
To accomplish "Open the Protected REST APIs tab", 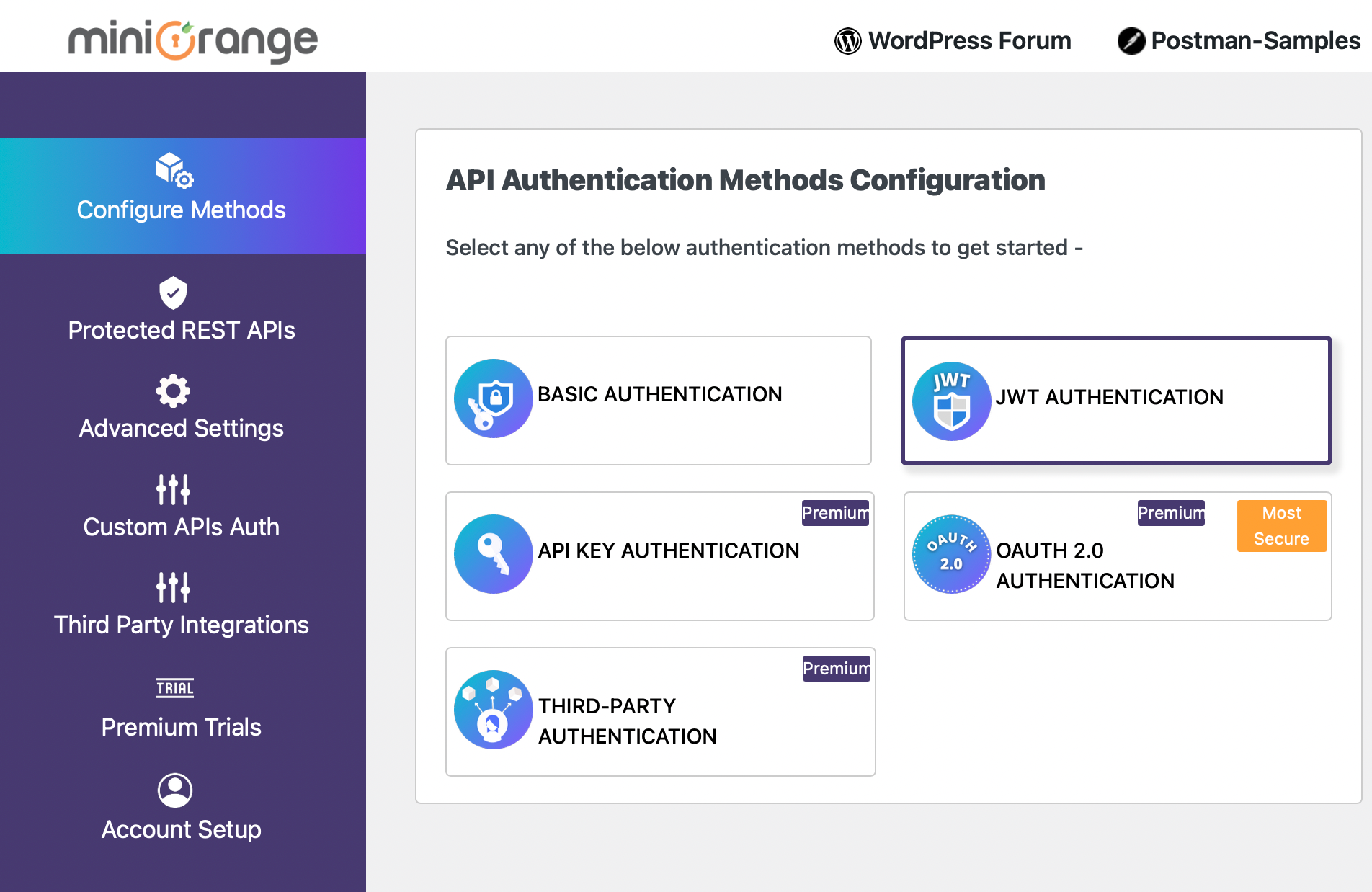I will pyautogui.click(x=182, y=309).
